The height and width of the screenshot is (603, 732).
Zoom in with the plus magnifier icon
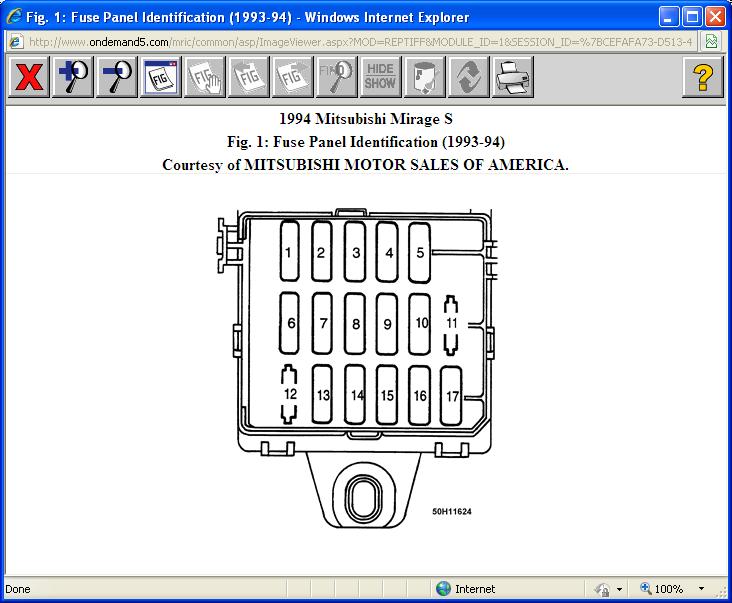click(x=73, y=77)
